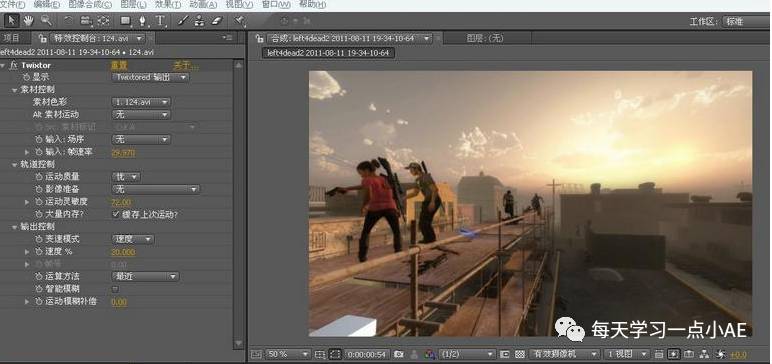Screen dimensions: 772x364
Task: Open the 影像准备 dropdown
Action: [x=156, y=189]
